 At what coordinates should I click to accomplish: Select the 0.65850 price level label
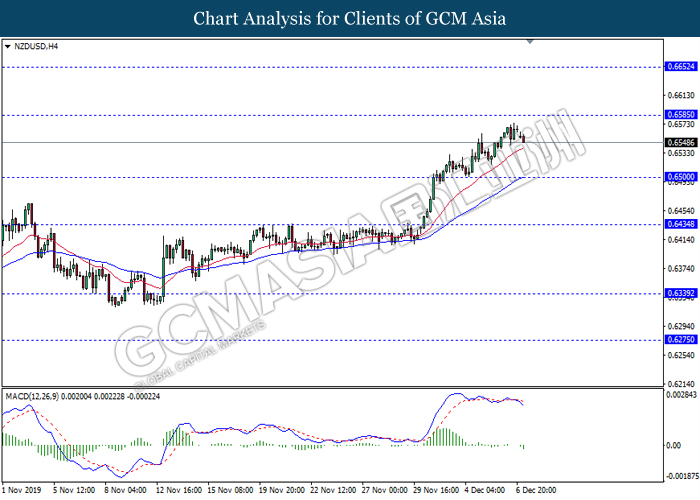[x=681, y=115]
